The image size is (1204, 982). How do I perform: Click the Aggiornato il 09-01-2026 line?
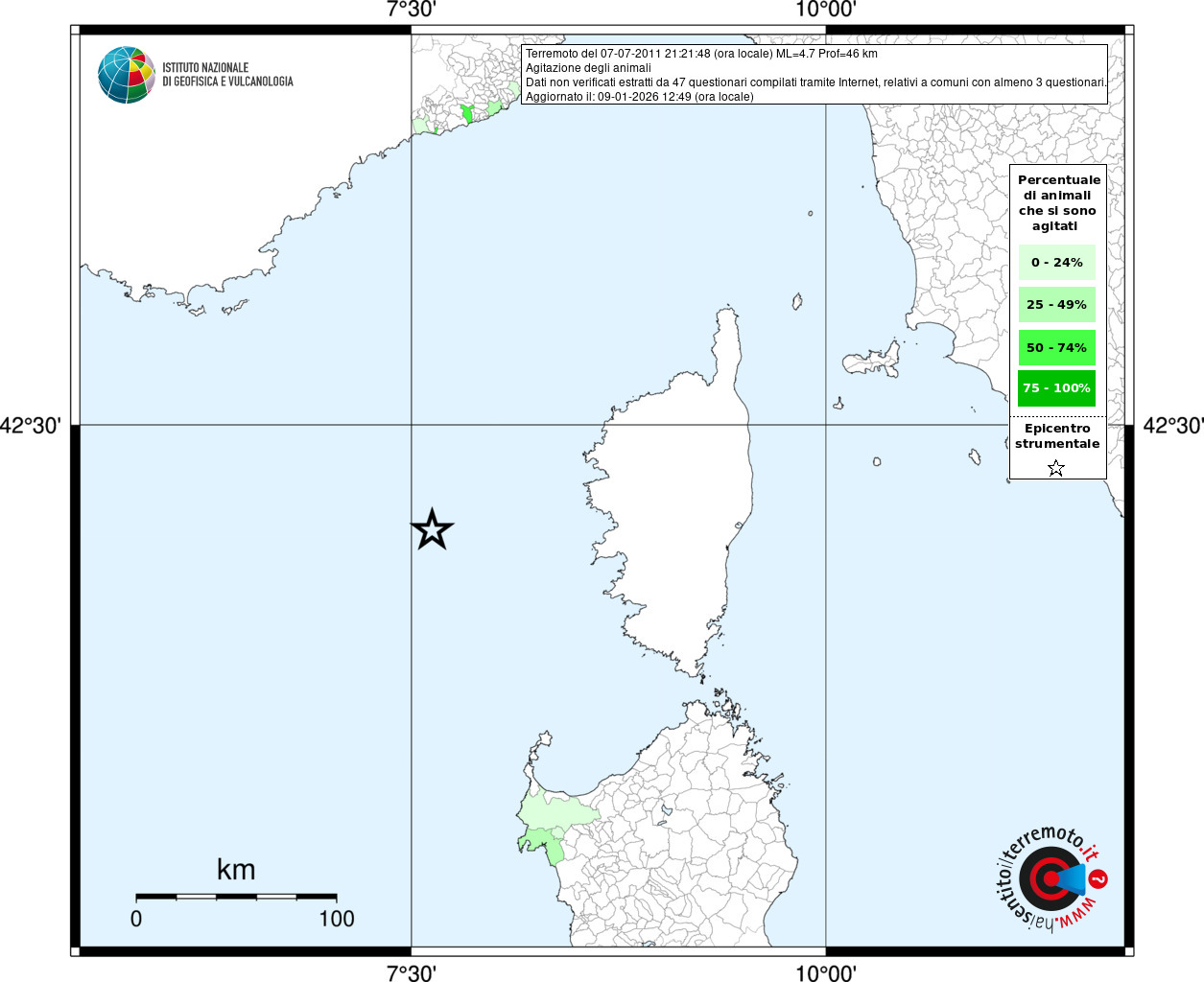(640, 97)
